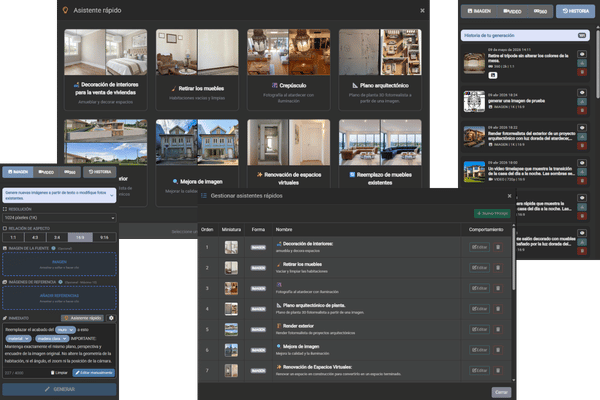This screenshot has height=400, width=600.
Task: Select the 4:3 aspect ratio
Action: tap(35, 238)
